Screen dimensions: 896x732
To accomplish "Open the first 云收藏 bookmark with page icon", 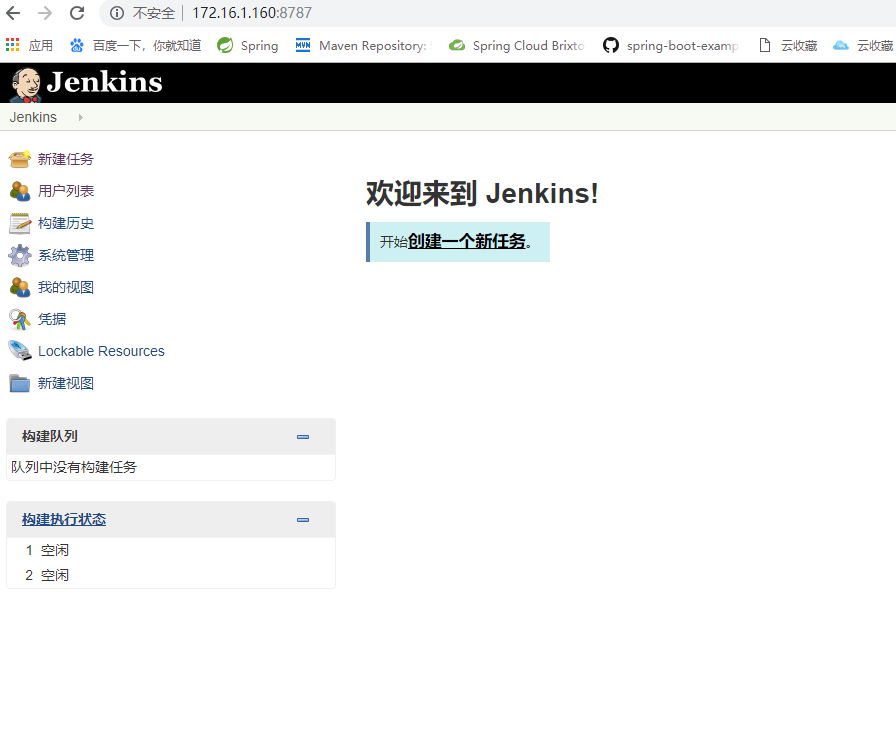I will 787,45.
